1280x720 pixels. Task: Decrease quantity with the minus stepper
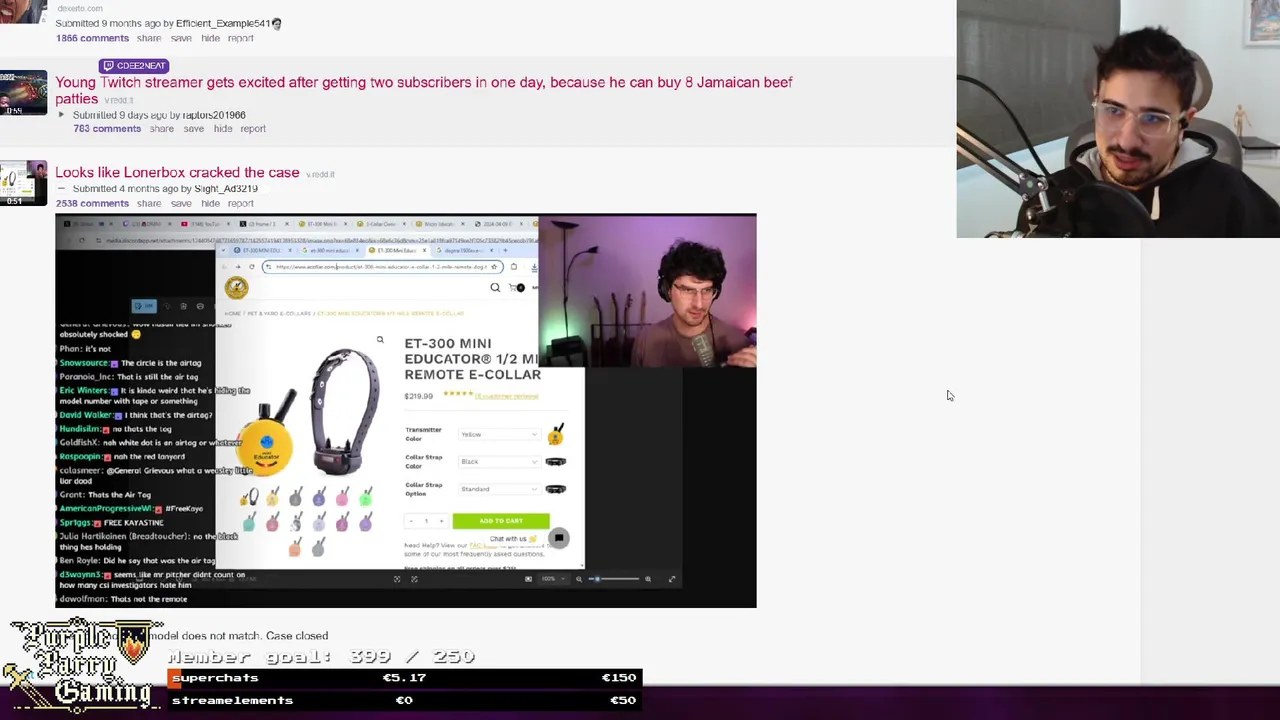[x=411, y=521]
